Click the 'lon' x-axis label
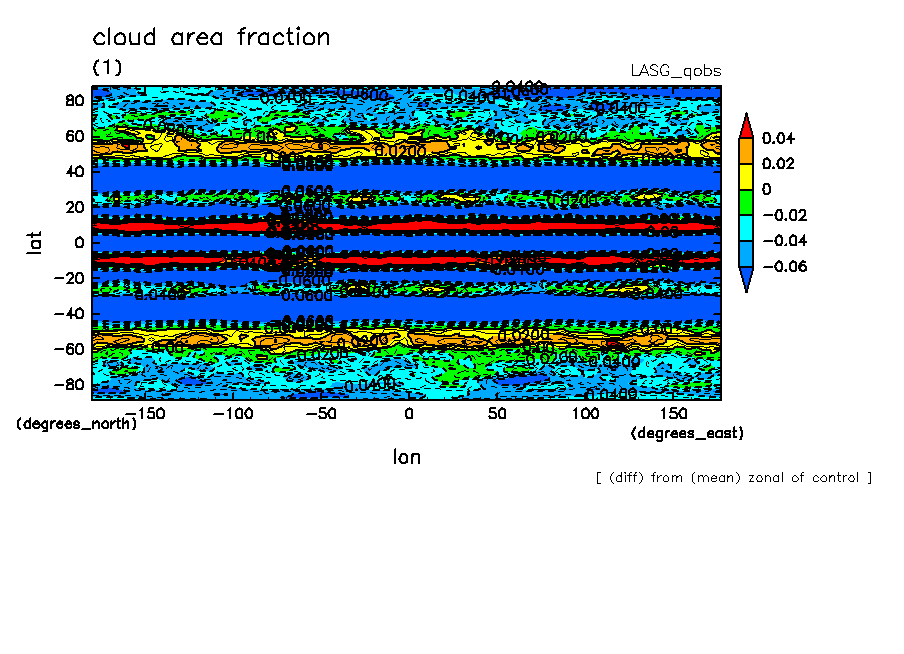The height and width of the screenshot is (654, 904). point(406,457)
